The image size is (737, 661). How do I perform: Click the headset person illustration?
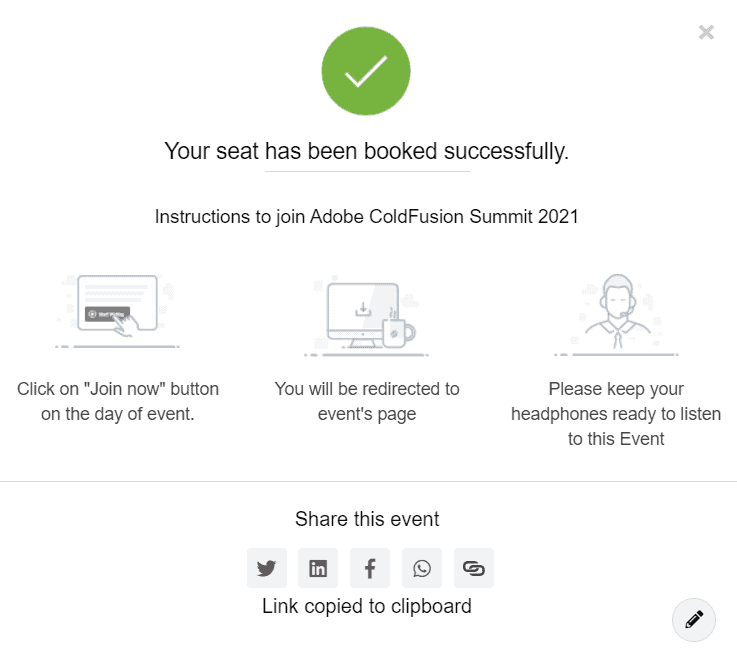pyautogui.click(x=616, y=315)
